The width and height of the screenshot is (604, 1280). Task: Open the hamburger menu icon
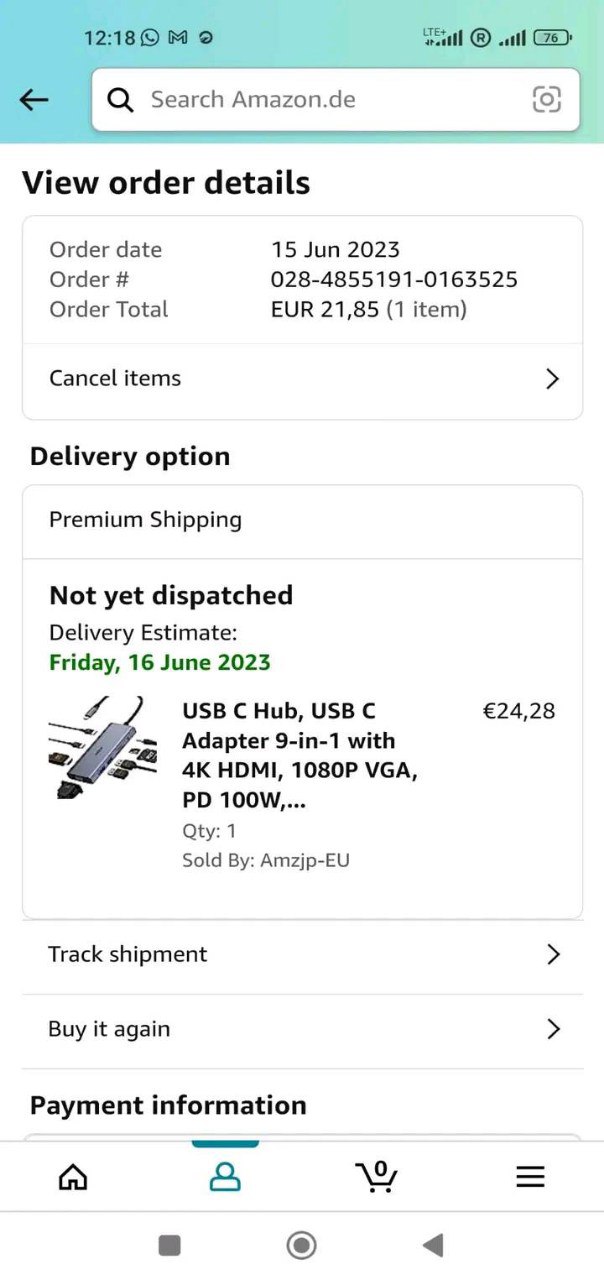point(530,1177)
